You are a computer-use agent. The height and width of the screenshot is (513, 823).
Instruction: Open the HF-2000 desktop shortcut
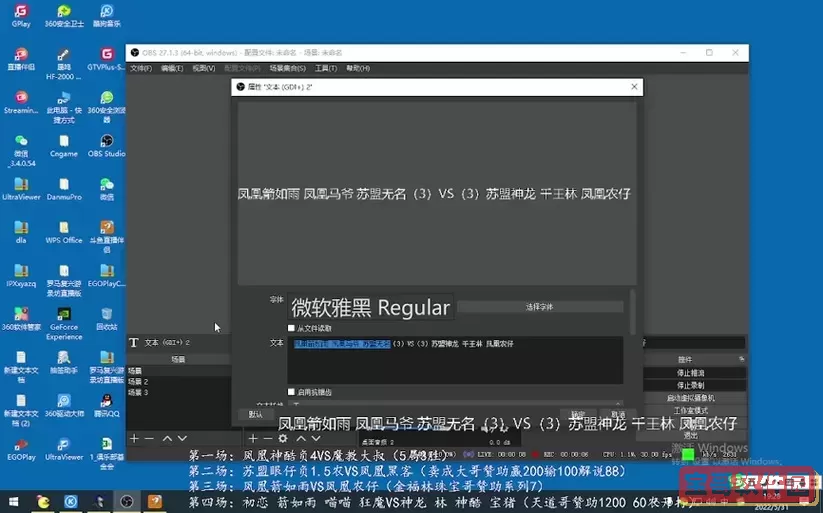point(64,64)
